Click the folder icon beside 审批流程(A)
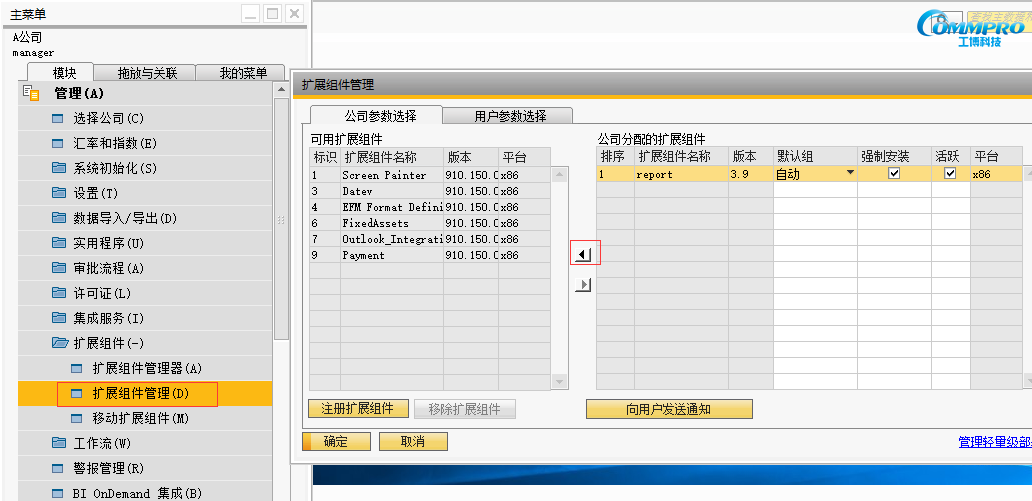Image resolution: width=1032 pixels, height=501 pixels. (x=59, y=268)
